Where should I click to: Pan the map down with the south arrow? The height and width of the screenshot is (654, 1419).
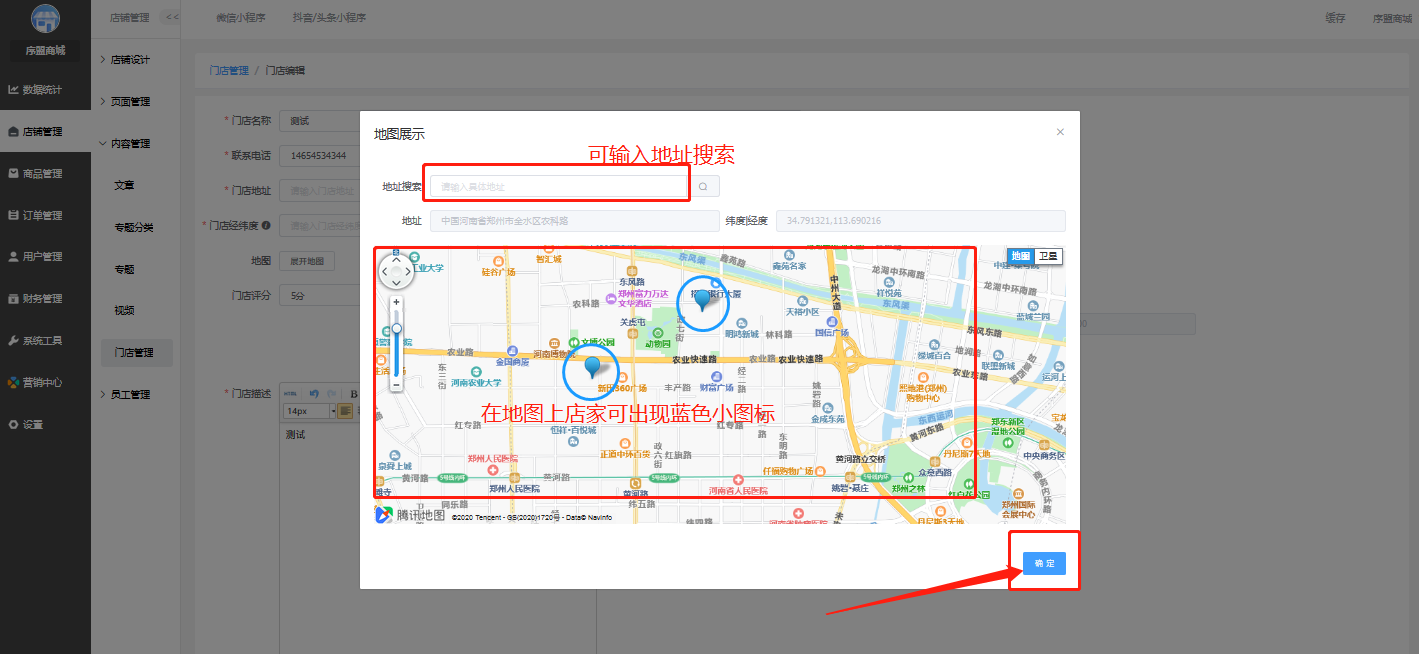397,283
